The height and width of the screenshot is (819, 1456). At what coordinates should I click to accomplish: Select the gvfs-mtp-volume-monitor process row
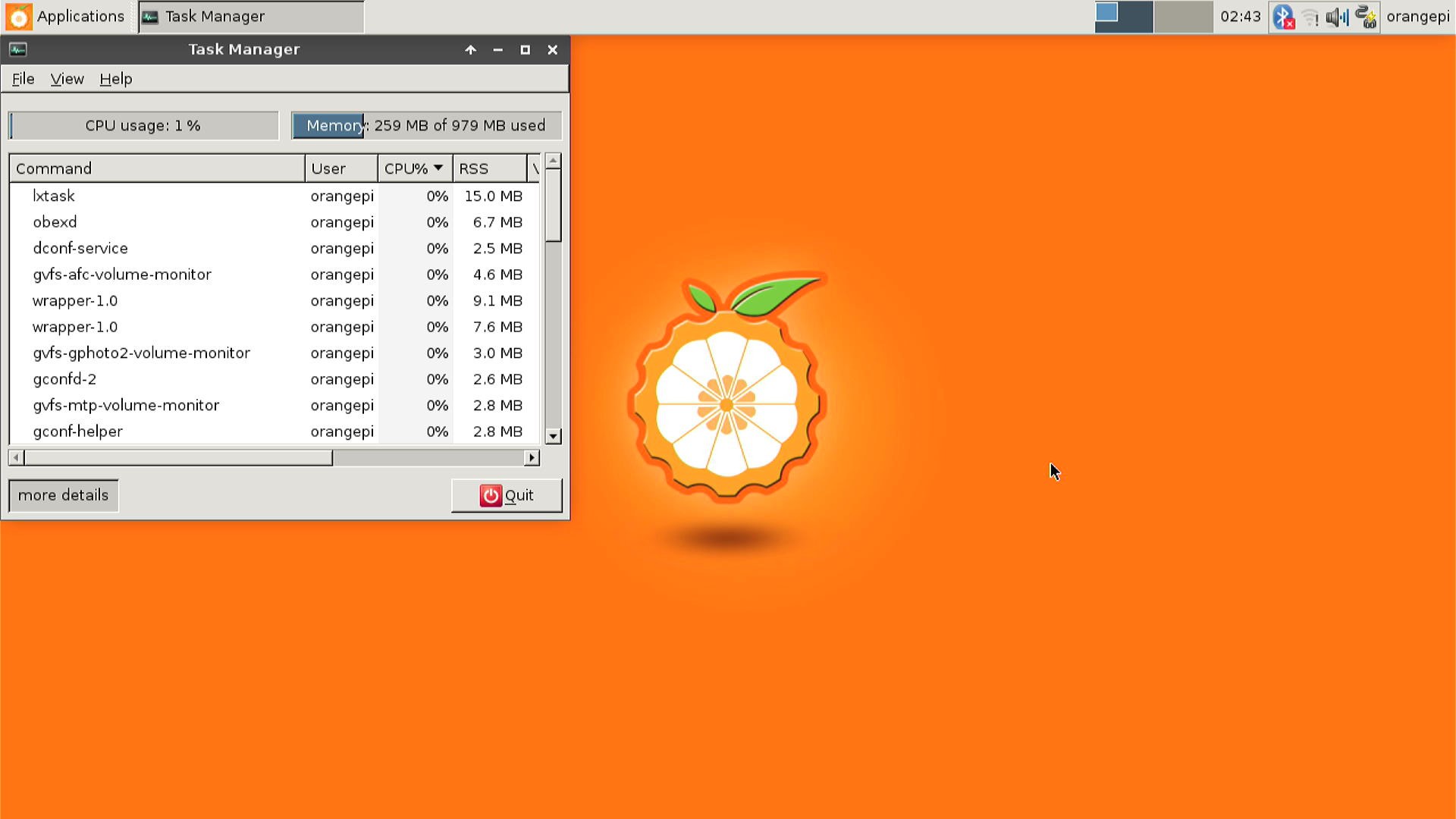(275, 406)
